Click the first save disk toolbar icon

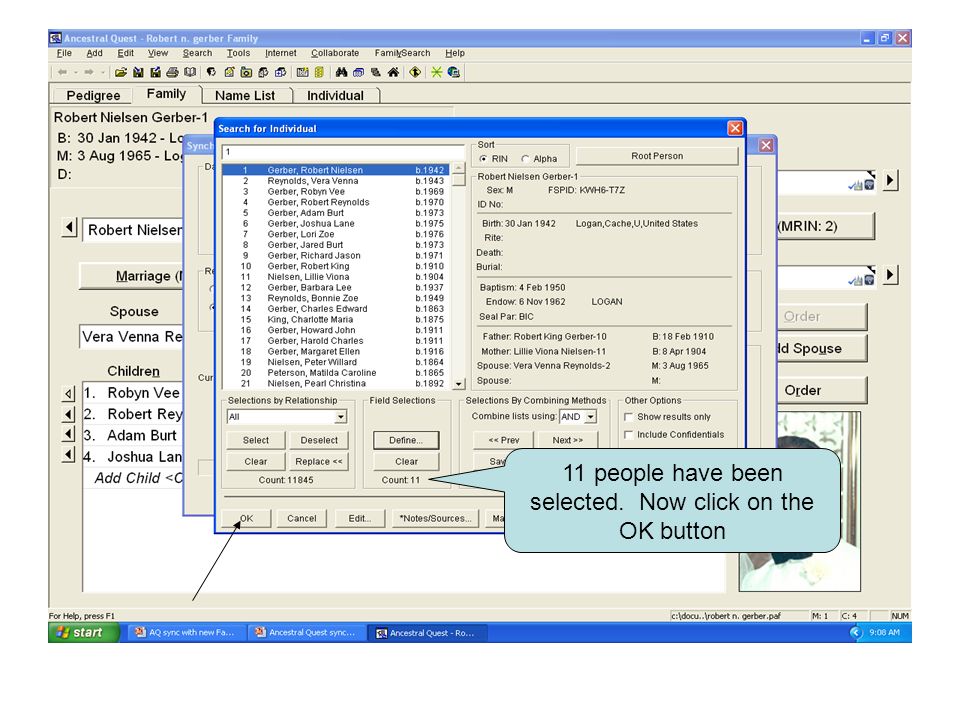(138, 72)
